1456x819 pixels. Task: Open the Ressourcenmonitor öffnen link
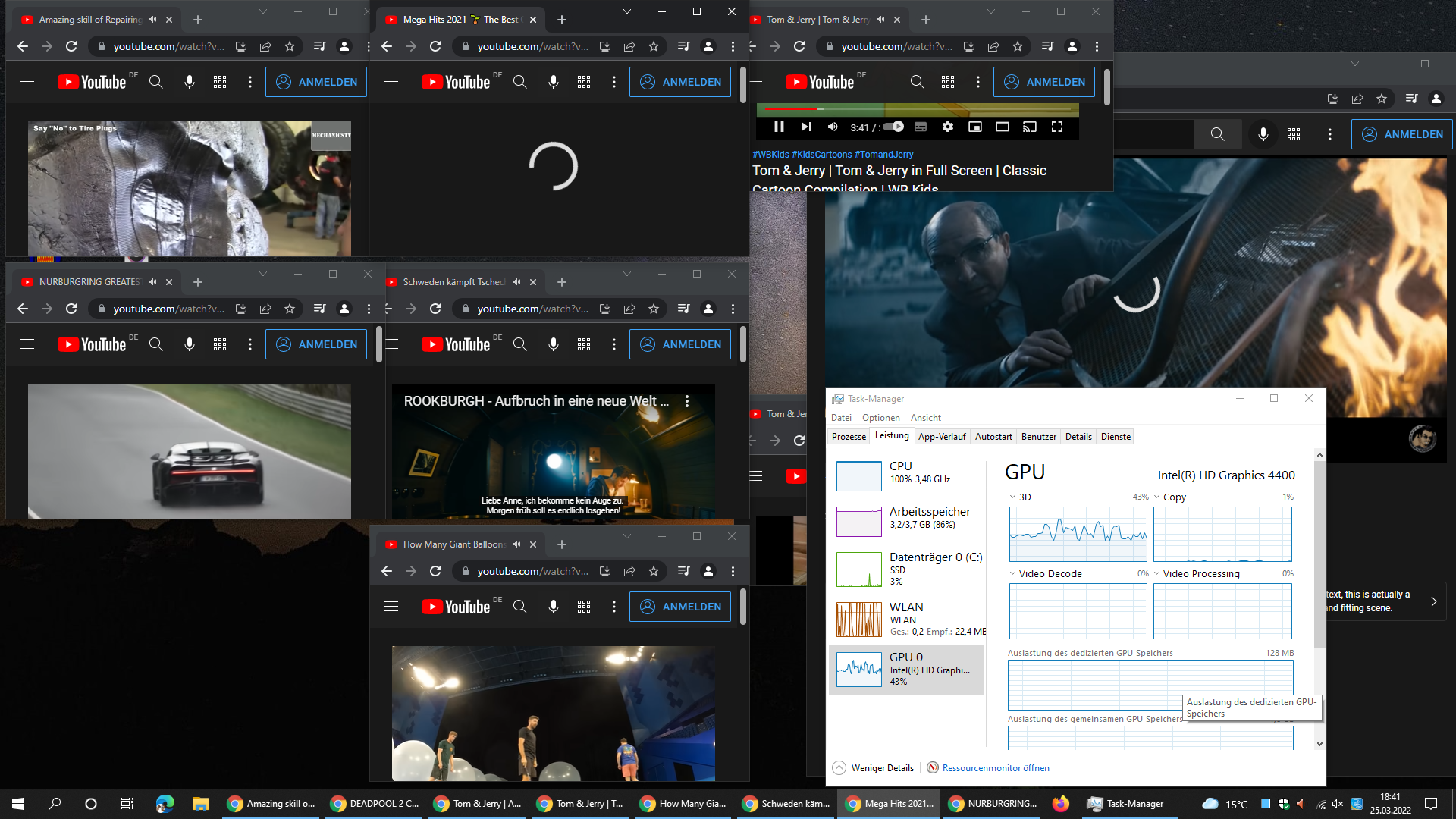click(x=995, y=767)
